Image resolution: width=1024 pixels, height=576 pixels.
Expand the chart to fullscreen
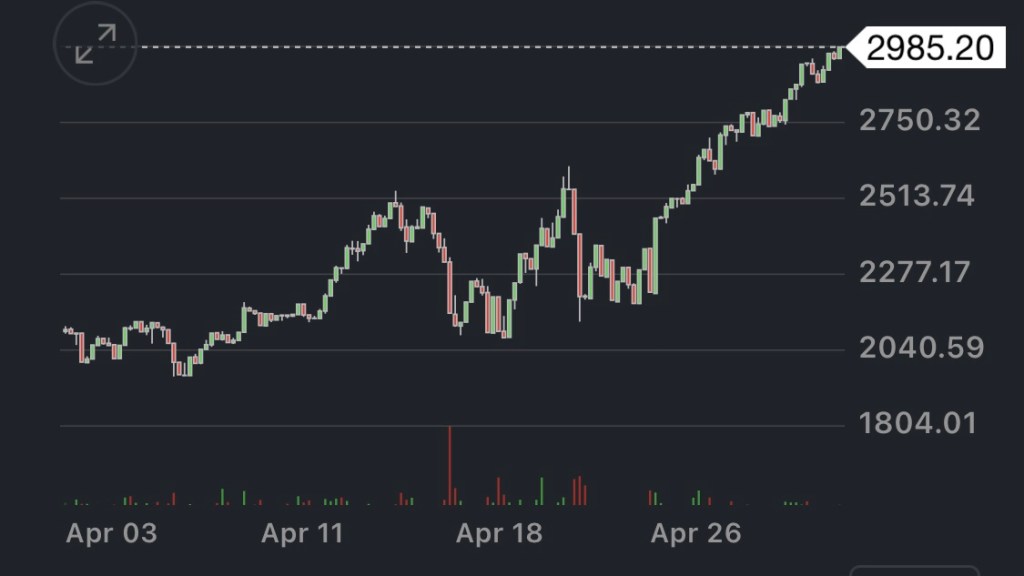[x=95, y=45]
